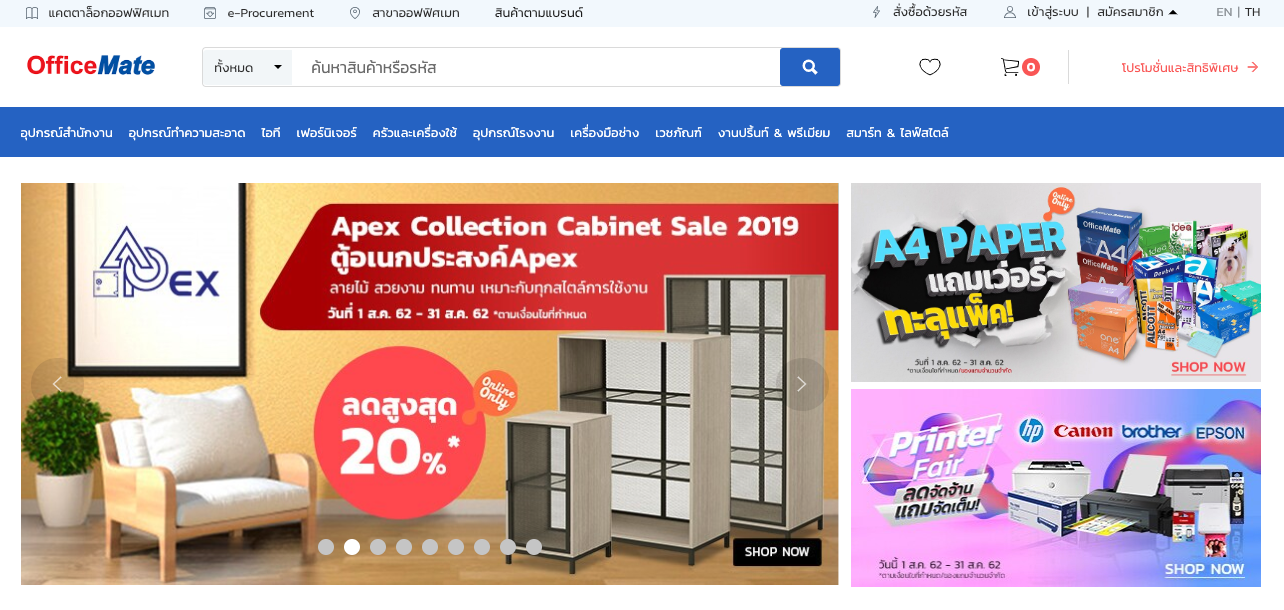
Task: Open the เฟอร์นิเจอร์ menu
Action: 326,132
